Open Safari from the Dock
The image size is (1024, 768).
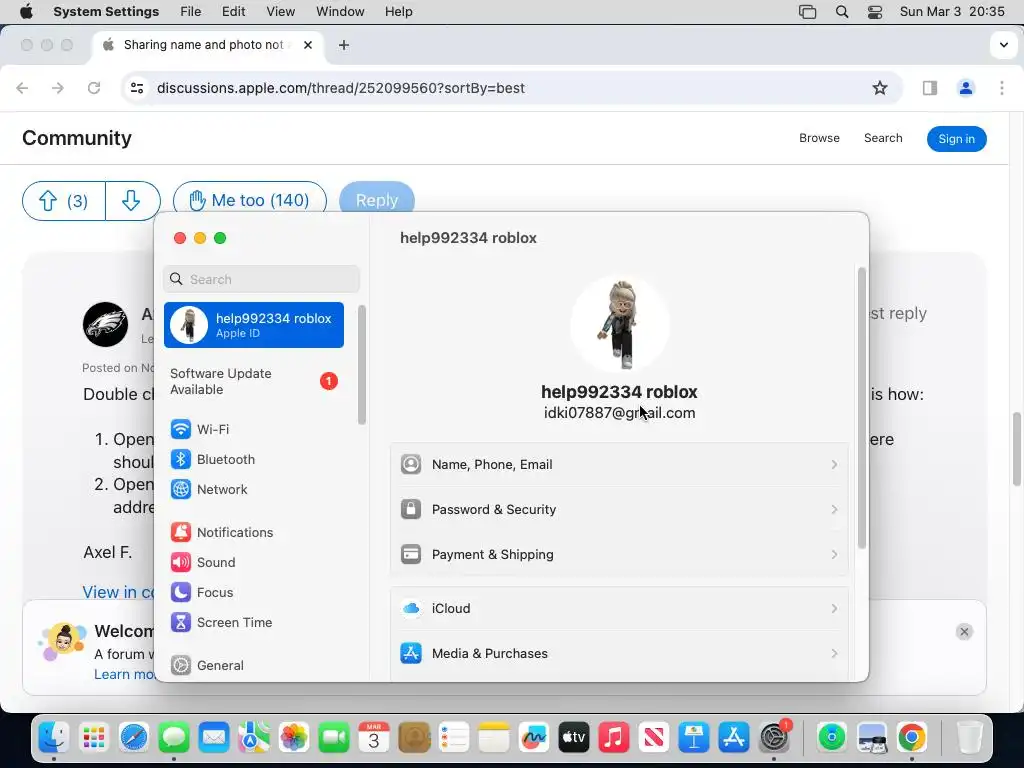click(134, 738)
